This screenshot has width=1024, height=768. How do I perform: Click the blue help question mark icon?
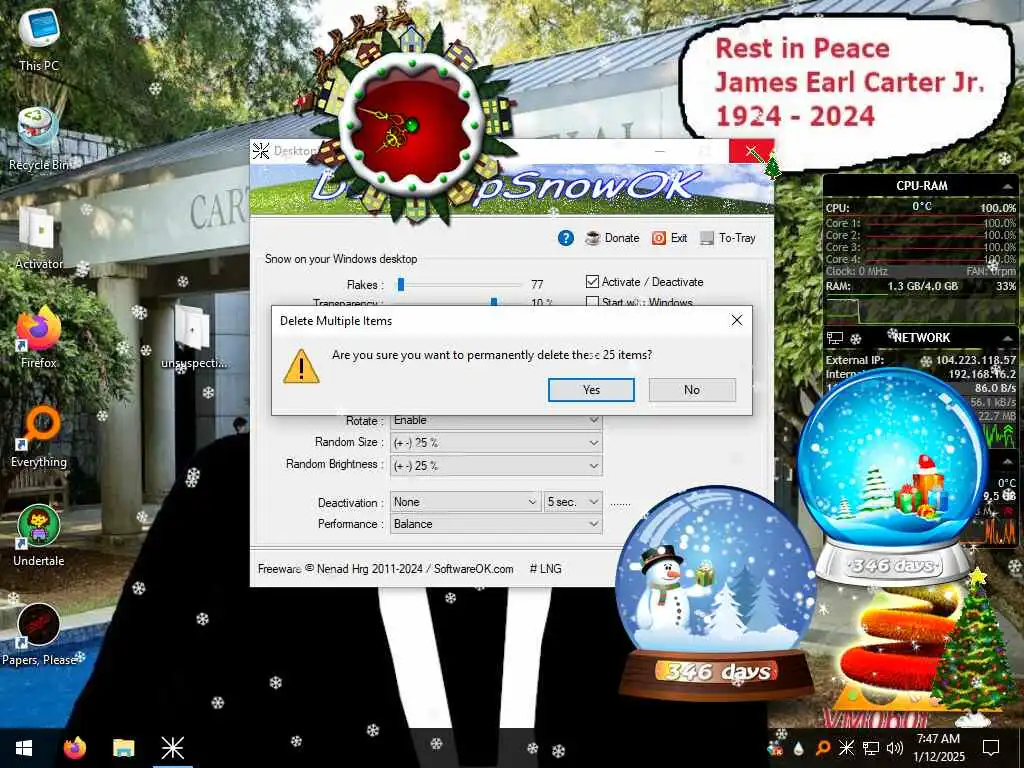pos(566,238)
